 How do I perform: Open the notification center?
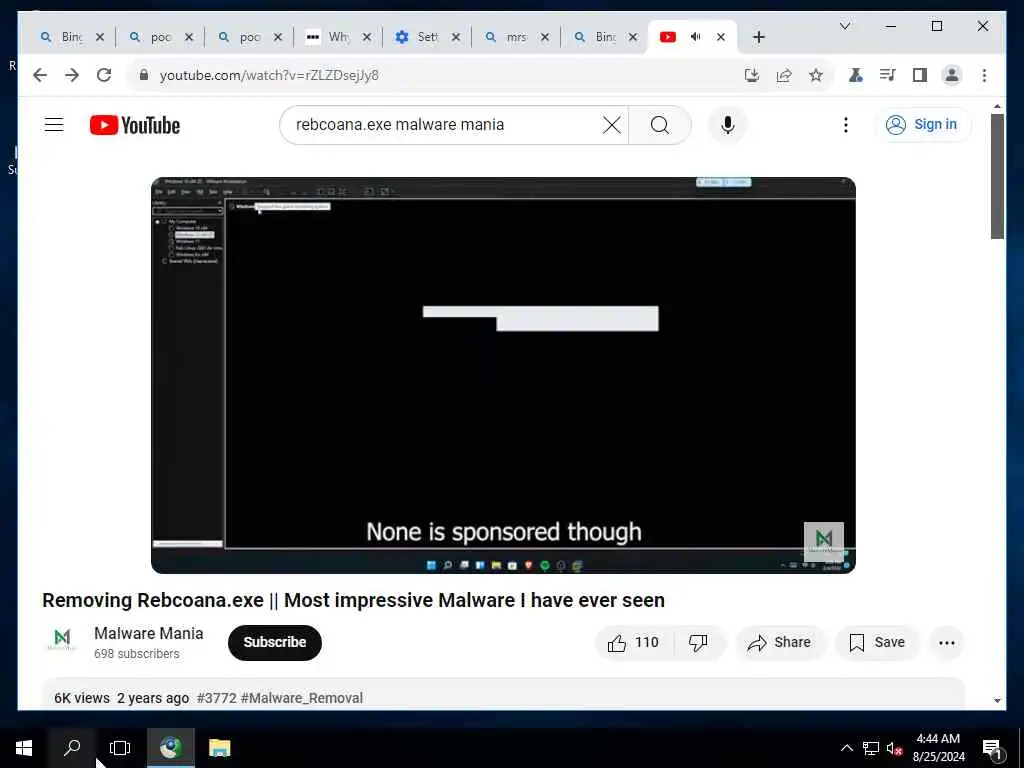(992, 748)
